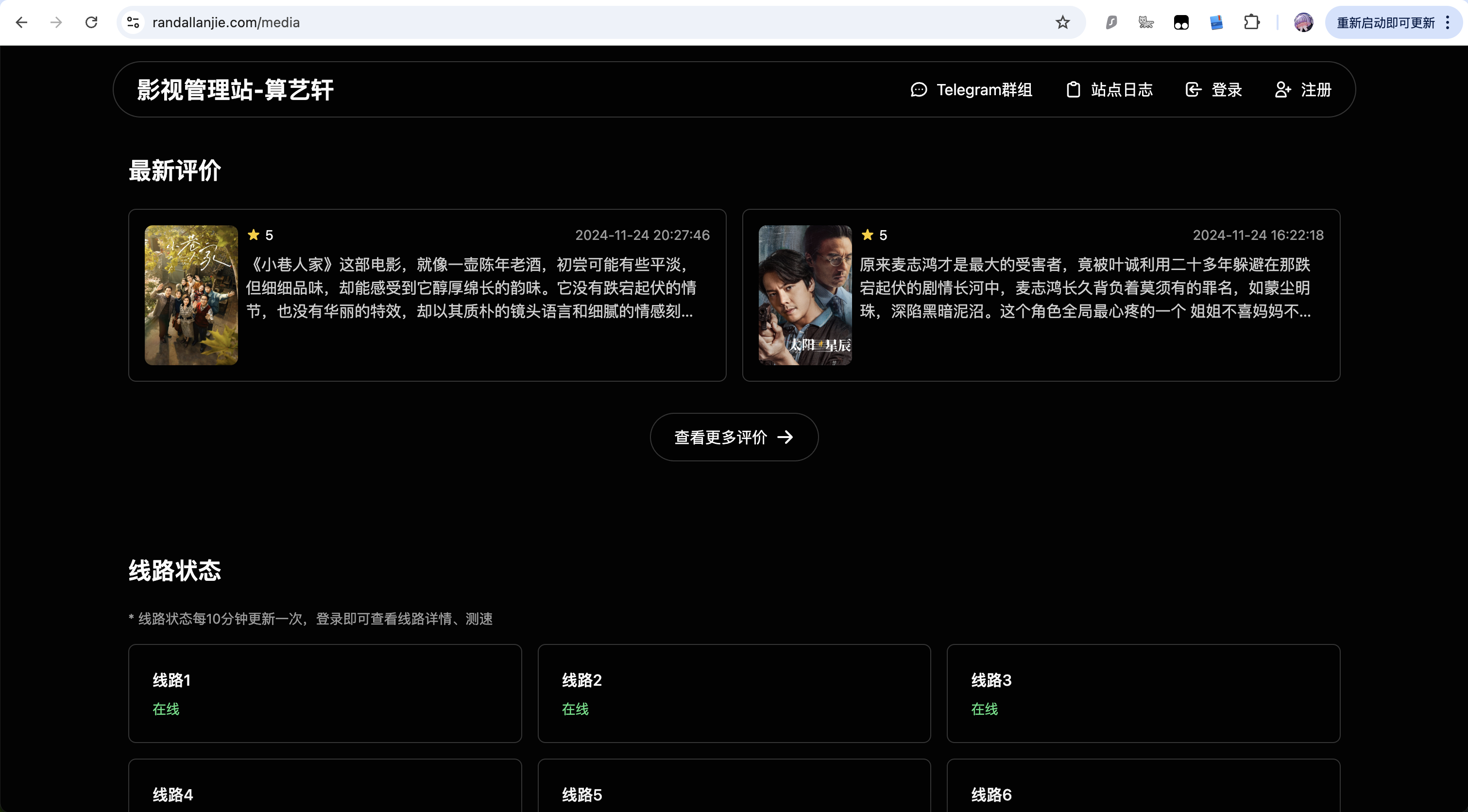This screenshot has width=1468, height=812.
Task: Click the user profile avatar
Action: (1303, 22)
